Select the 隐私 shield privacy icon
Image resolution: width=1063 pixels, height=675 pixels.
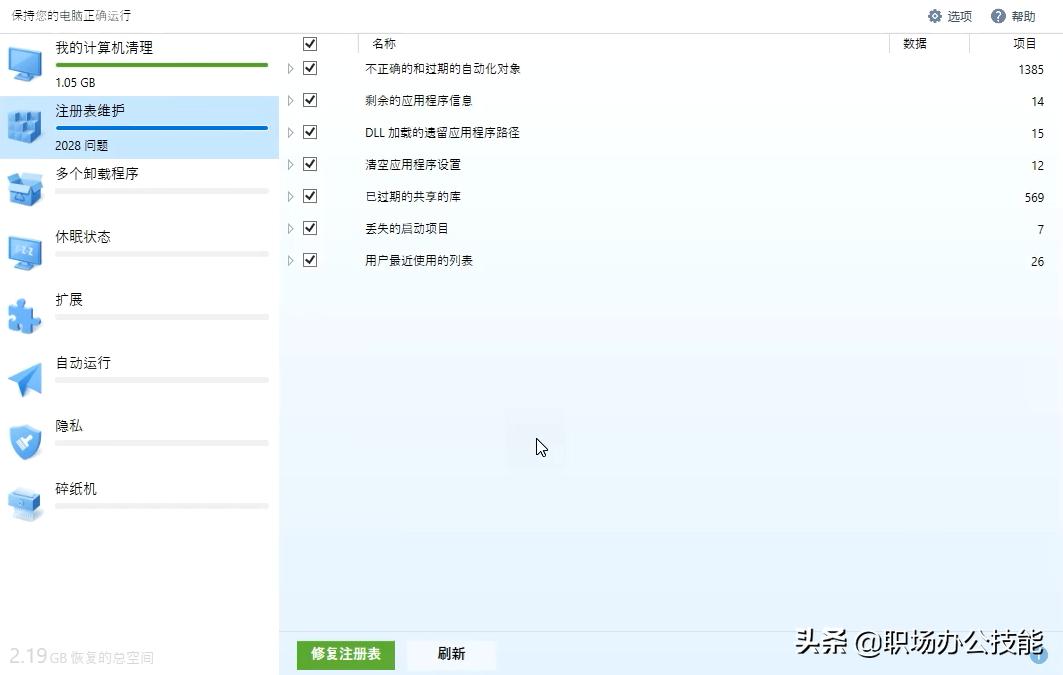[x=24, y=440]
